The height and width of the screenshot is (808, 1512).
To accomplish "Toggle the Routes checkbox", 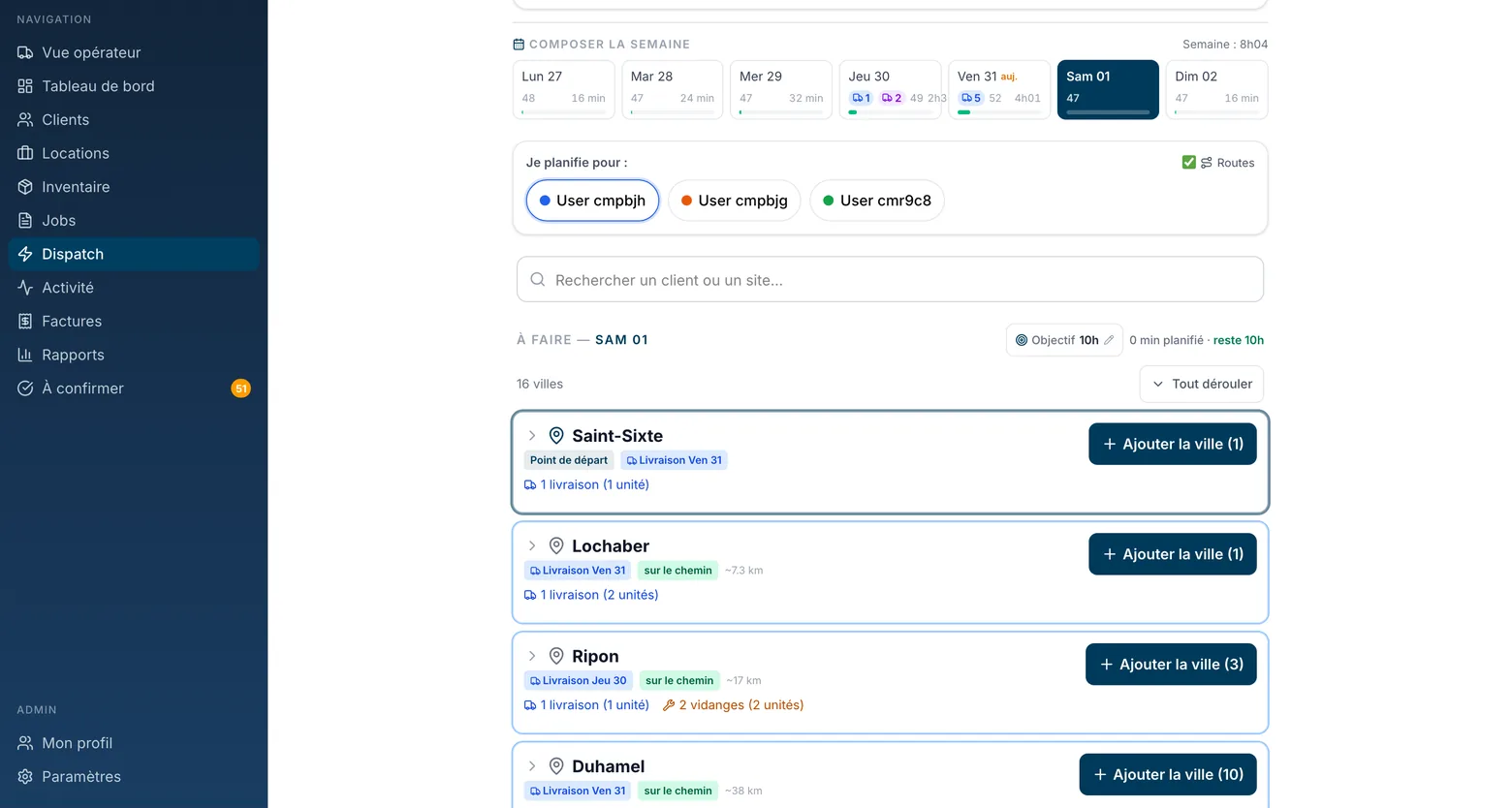I will [x=1188, y=163].
